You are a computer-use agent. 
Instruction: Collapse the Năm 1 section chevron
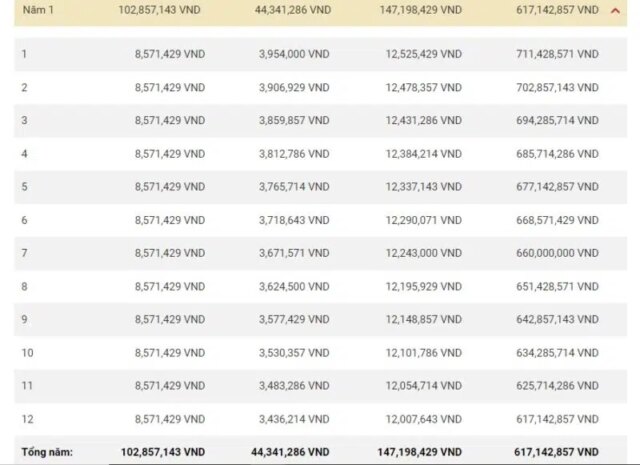click(614, 9)
